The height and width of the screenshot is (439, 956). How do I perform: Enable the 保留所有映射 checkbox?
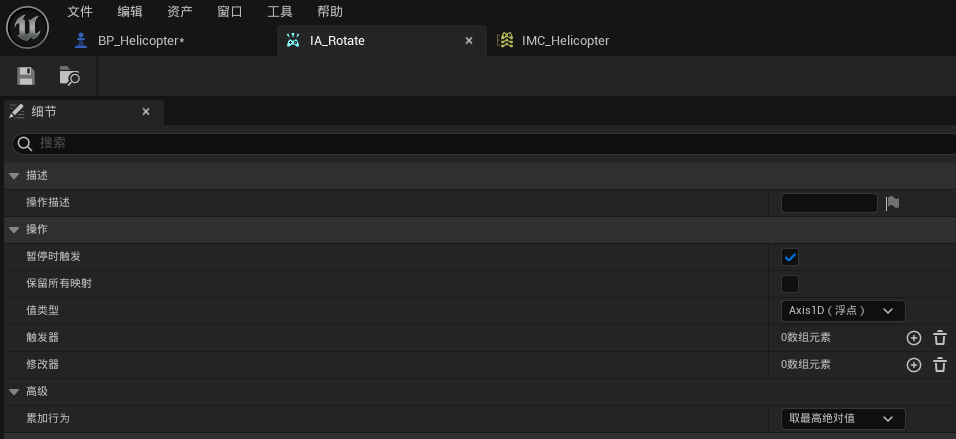pyautogui.click(x=790, y=284)
